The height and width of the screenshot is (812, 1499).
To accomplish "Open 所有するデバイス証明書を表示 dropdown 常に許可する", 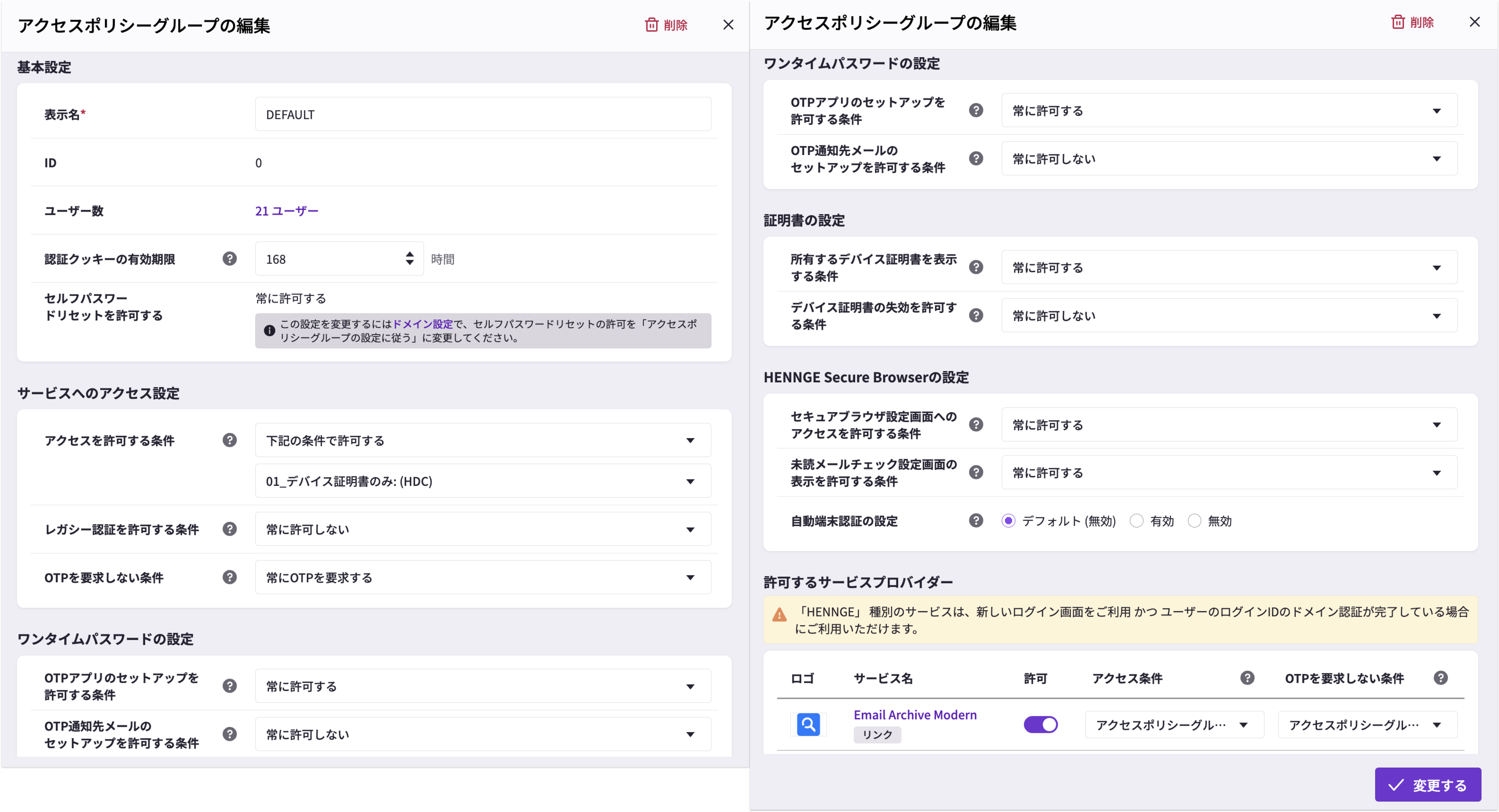I will point(1229,268).
